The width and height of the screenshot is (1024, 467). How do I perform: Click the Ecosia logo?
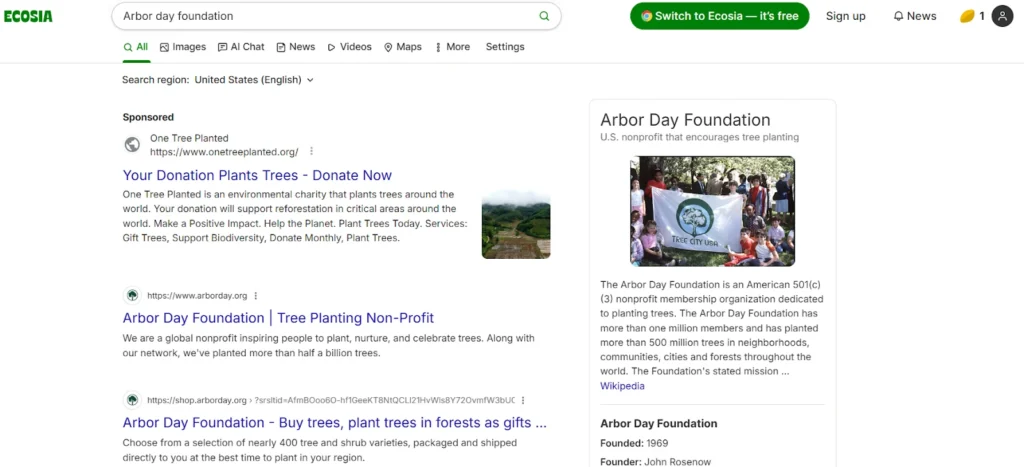pyautogui.click(x=28, y=16)
